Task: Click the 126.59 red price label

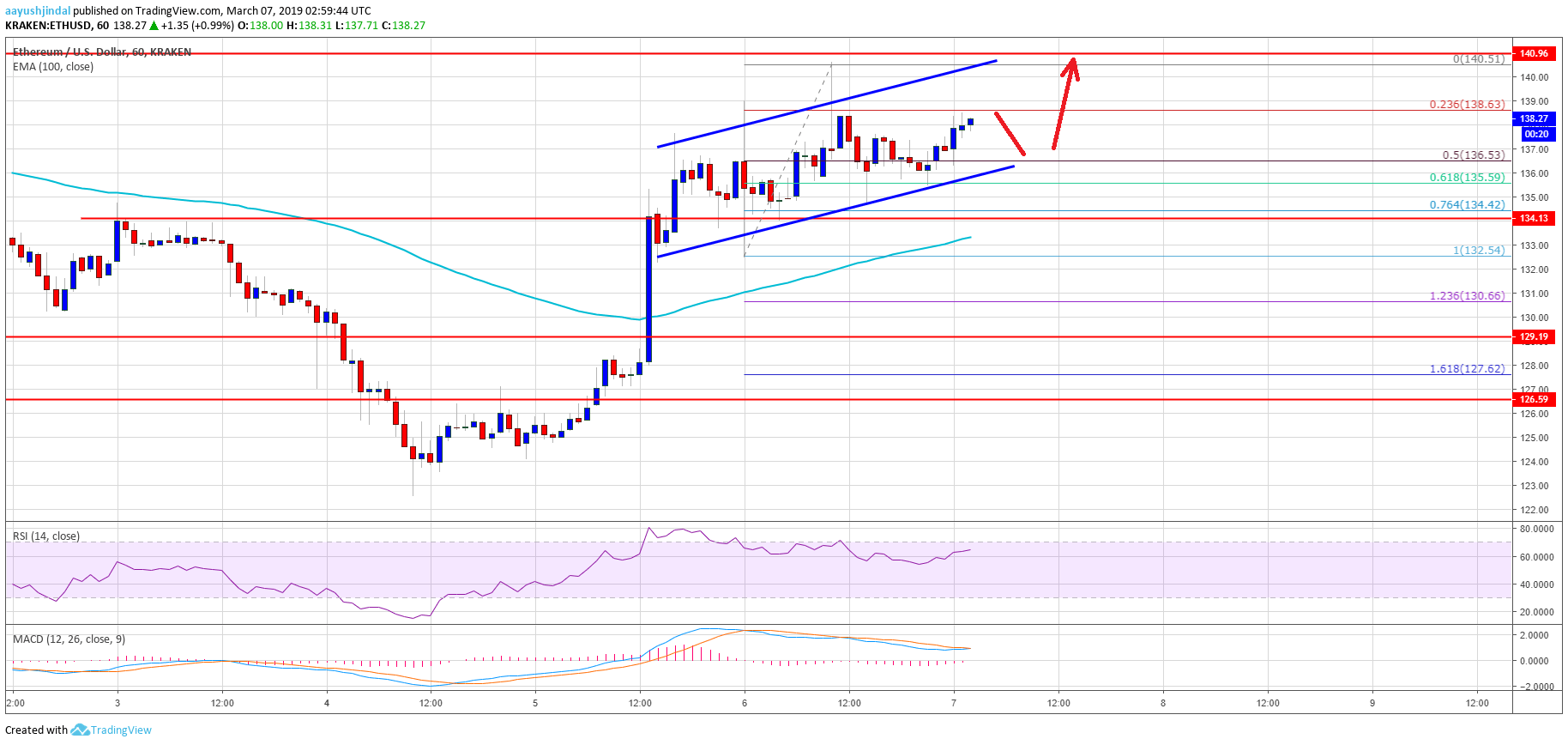Action: click(1534, 399)
